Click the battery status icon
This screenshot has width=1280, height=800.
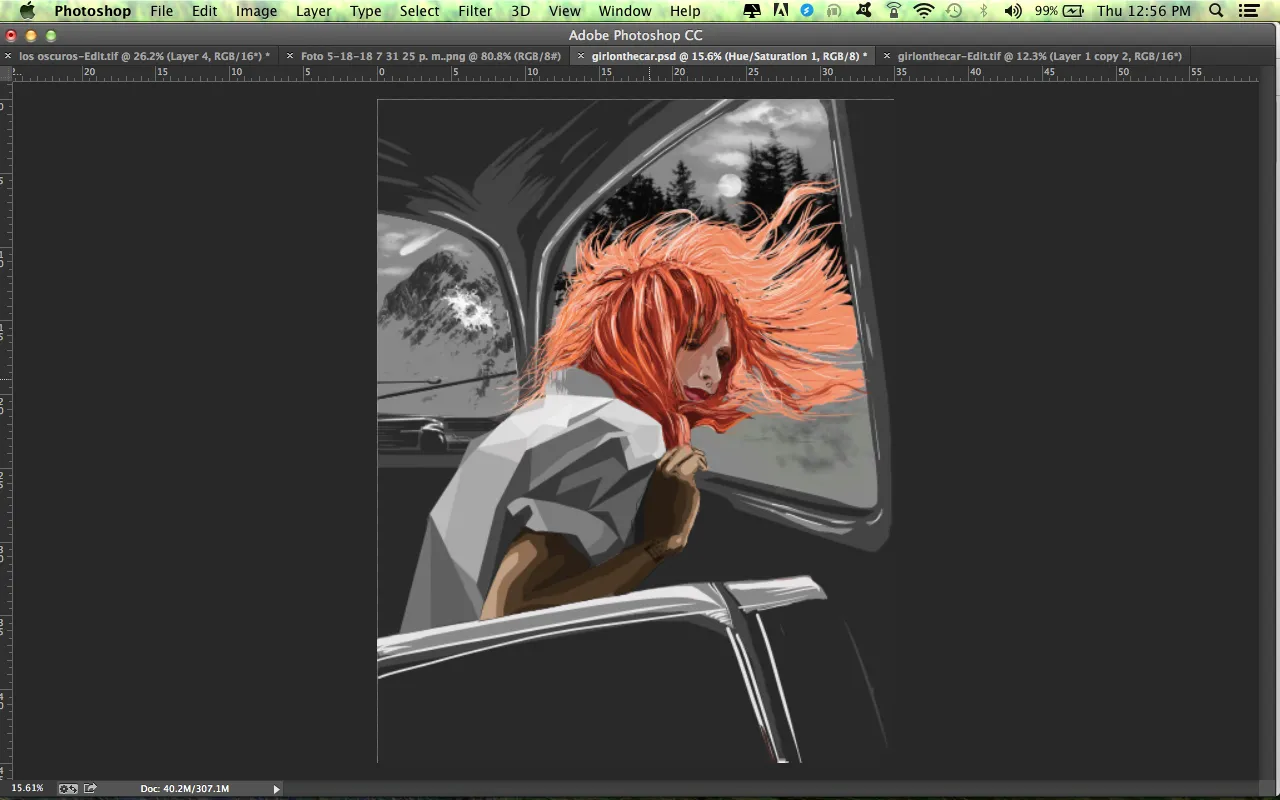click(x=1073, y=11)
